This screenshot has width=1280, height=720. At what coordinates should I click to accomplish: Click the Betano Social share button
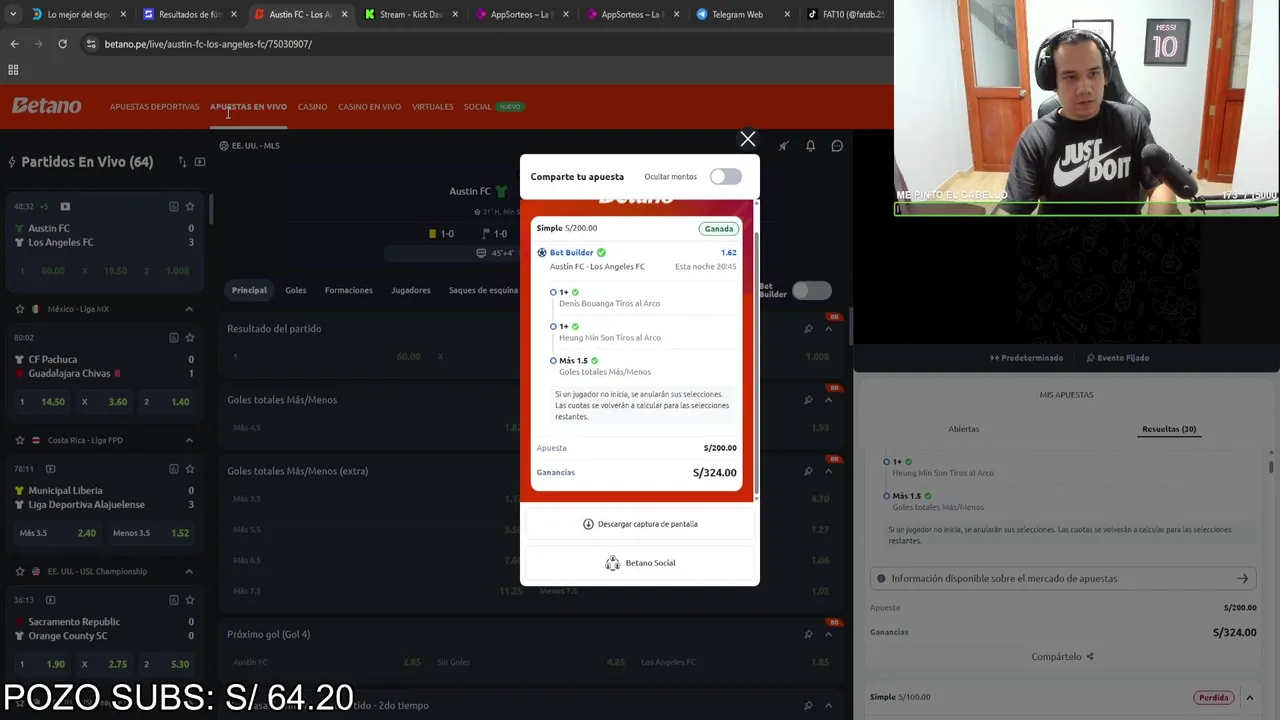640,563
